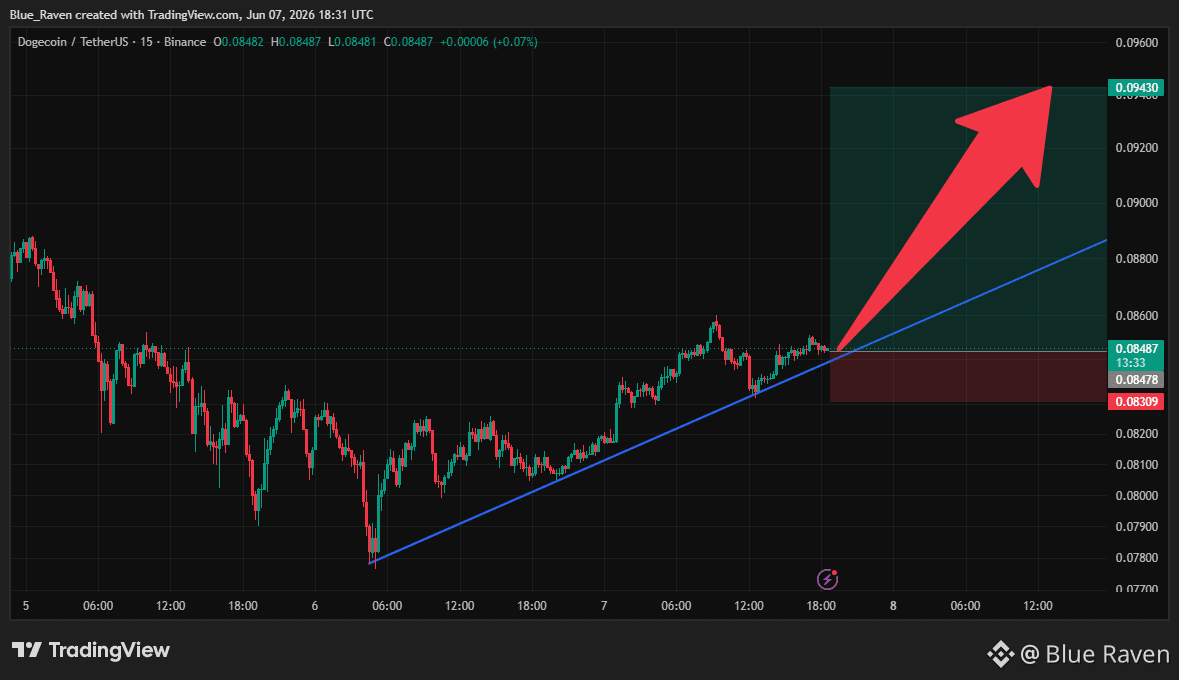Click the open value O0.08482
This screenshot has height=680, width=1179.
pos(238,42)
